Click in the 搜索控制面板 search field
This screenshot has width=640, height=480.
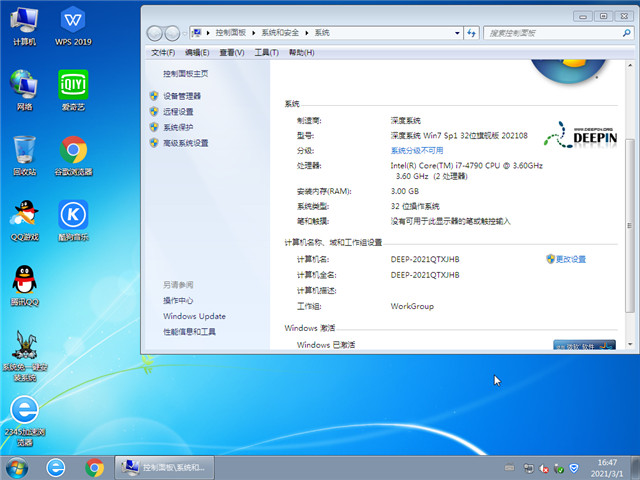pos(554,33)
